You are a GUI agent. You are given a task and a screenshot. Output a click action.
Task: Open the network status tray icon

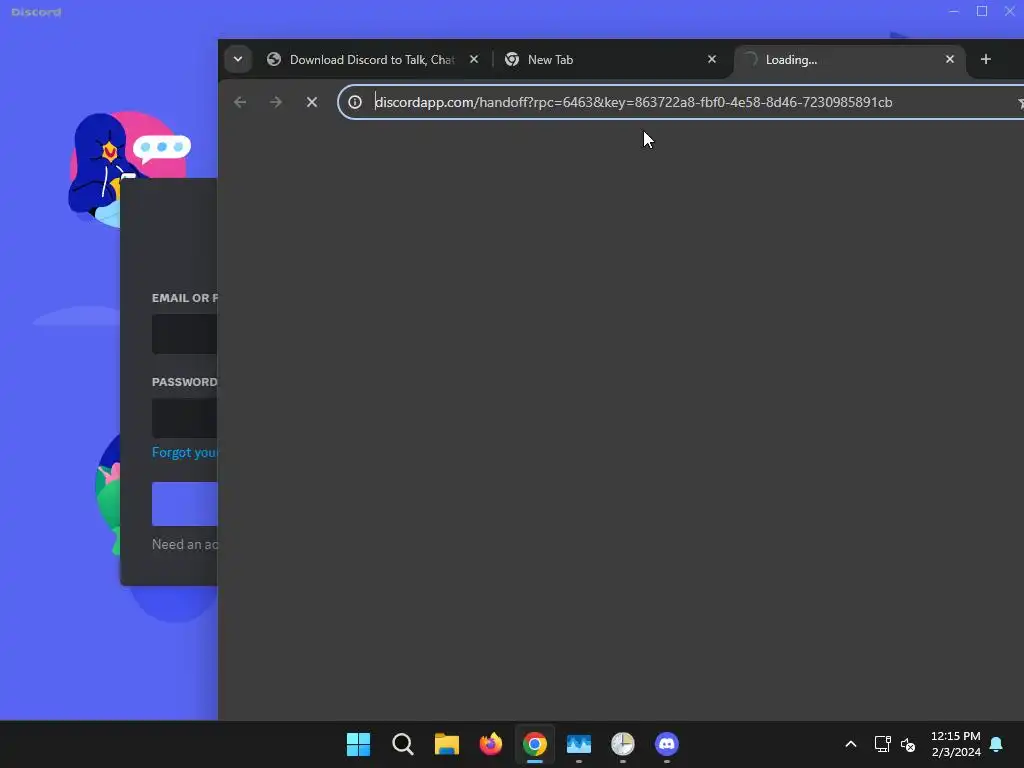(882, 744)
